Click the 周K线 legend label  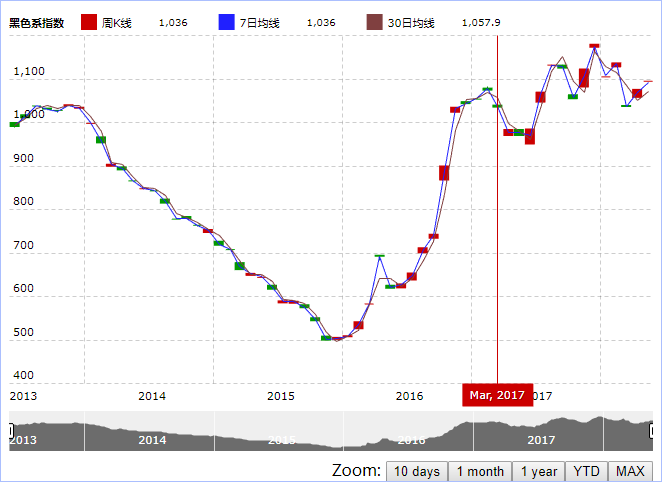coord(115,22)
